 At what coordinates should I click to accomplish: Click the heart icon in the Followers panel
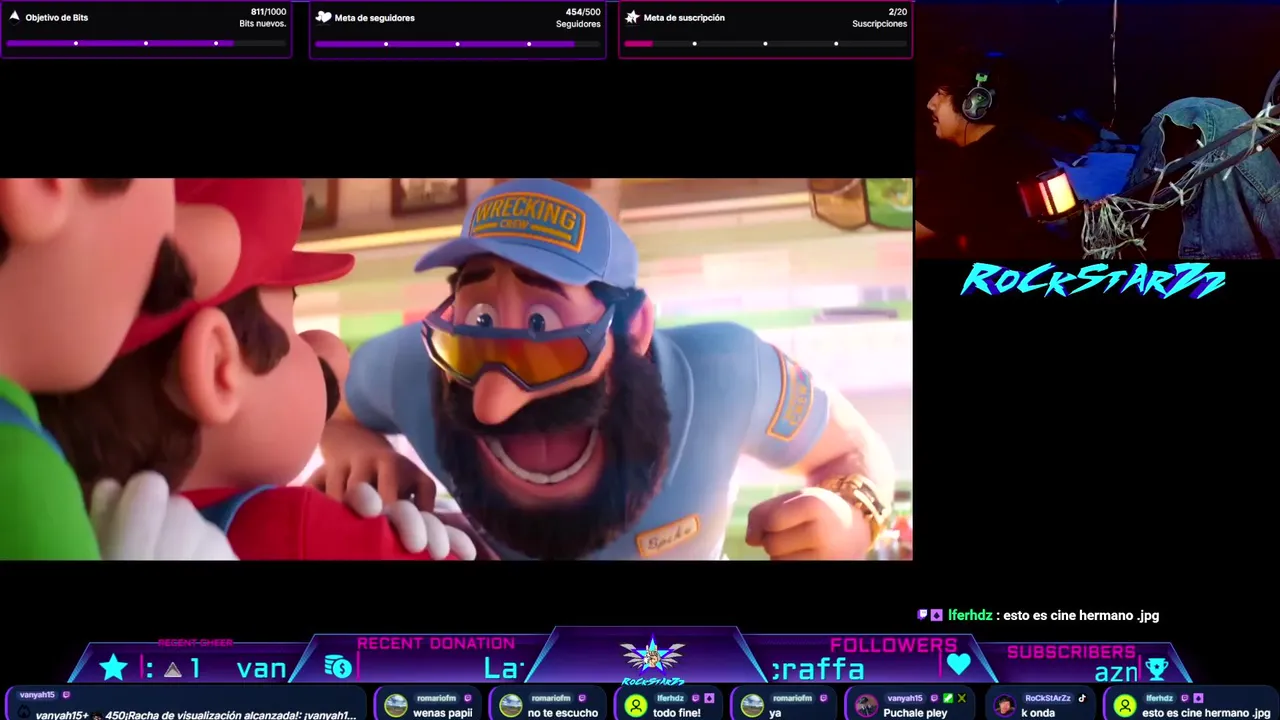958,664
